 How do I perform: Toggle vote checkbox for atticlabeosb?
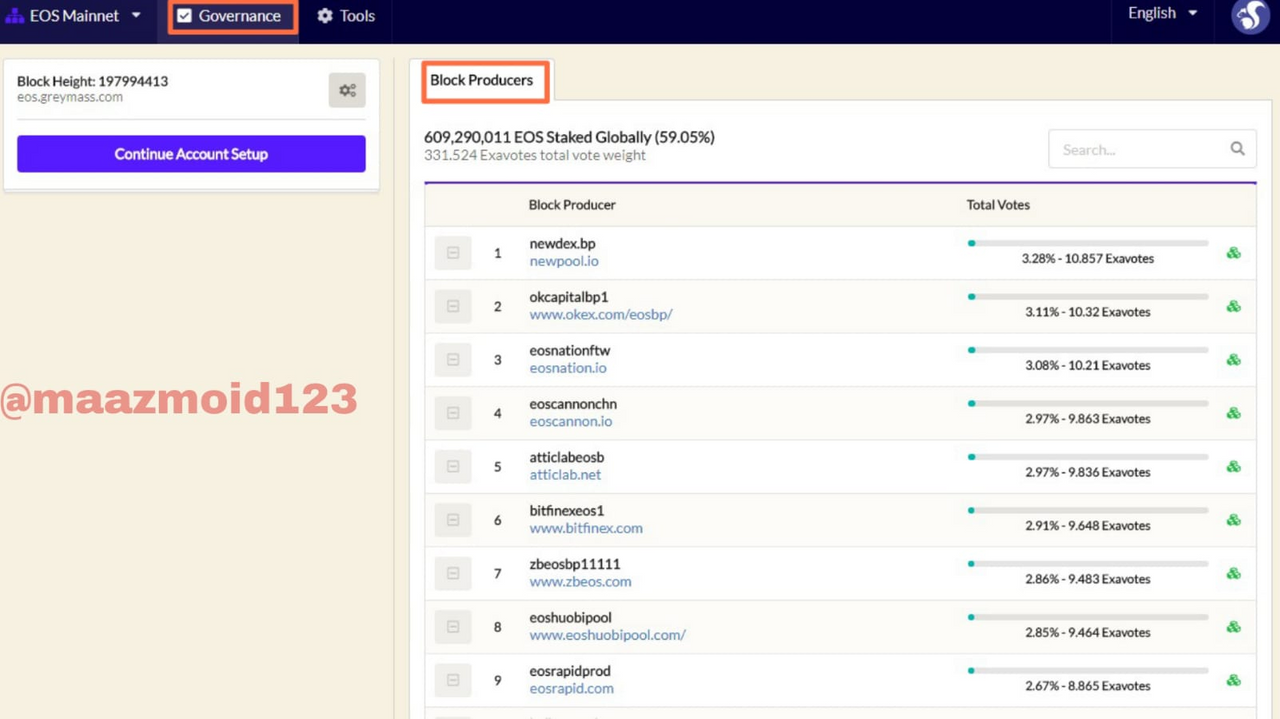(453, 466)
